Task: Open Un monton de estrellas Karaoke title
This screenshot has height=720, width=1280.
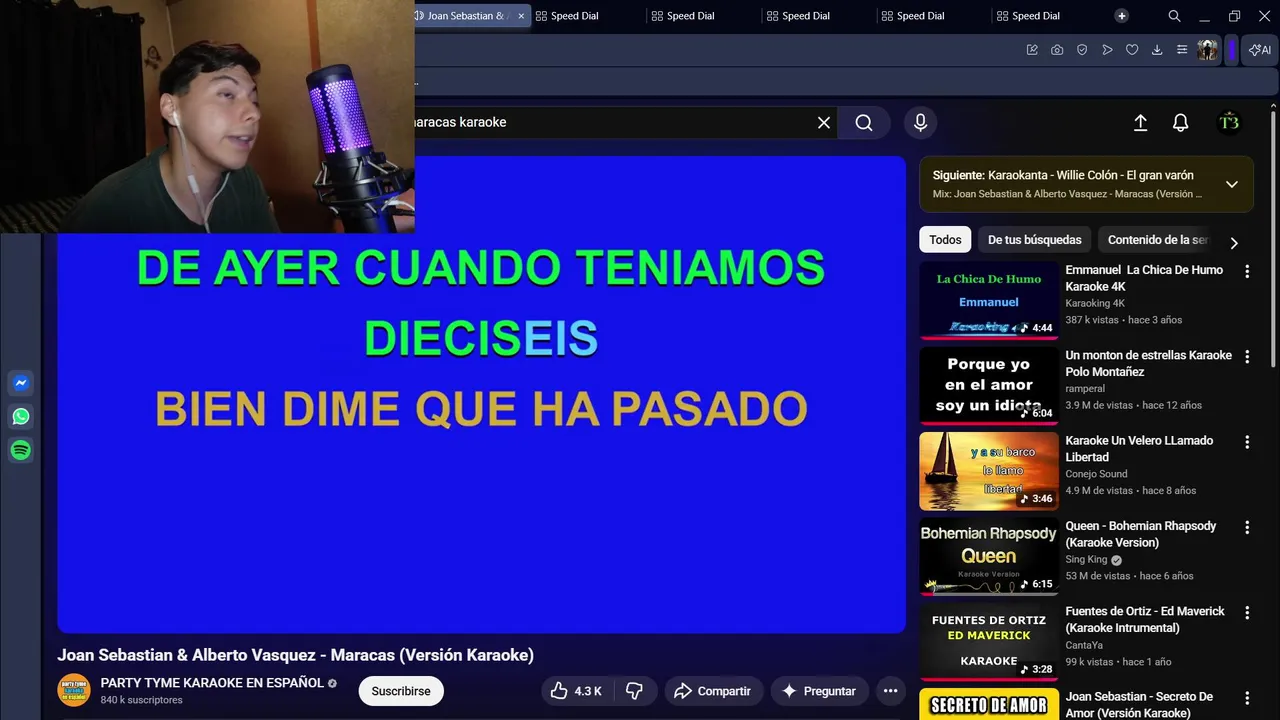Action: pos(1148,363)
